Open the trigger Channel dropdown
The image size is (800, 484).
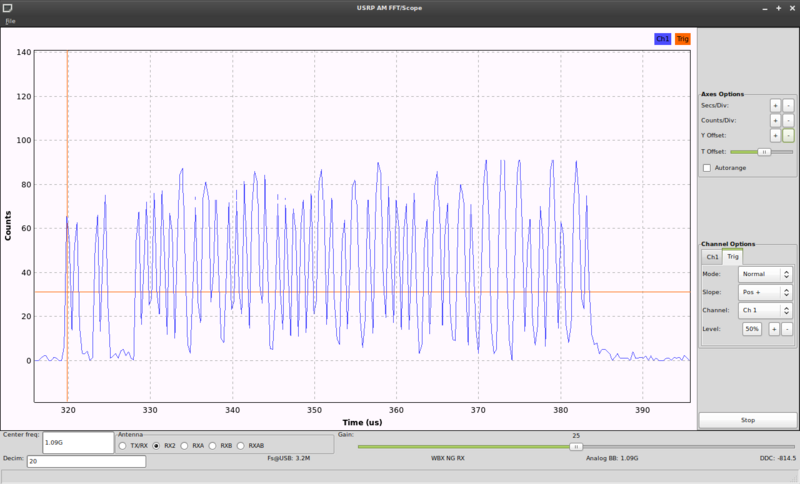coord(765,311)
